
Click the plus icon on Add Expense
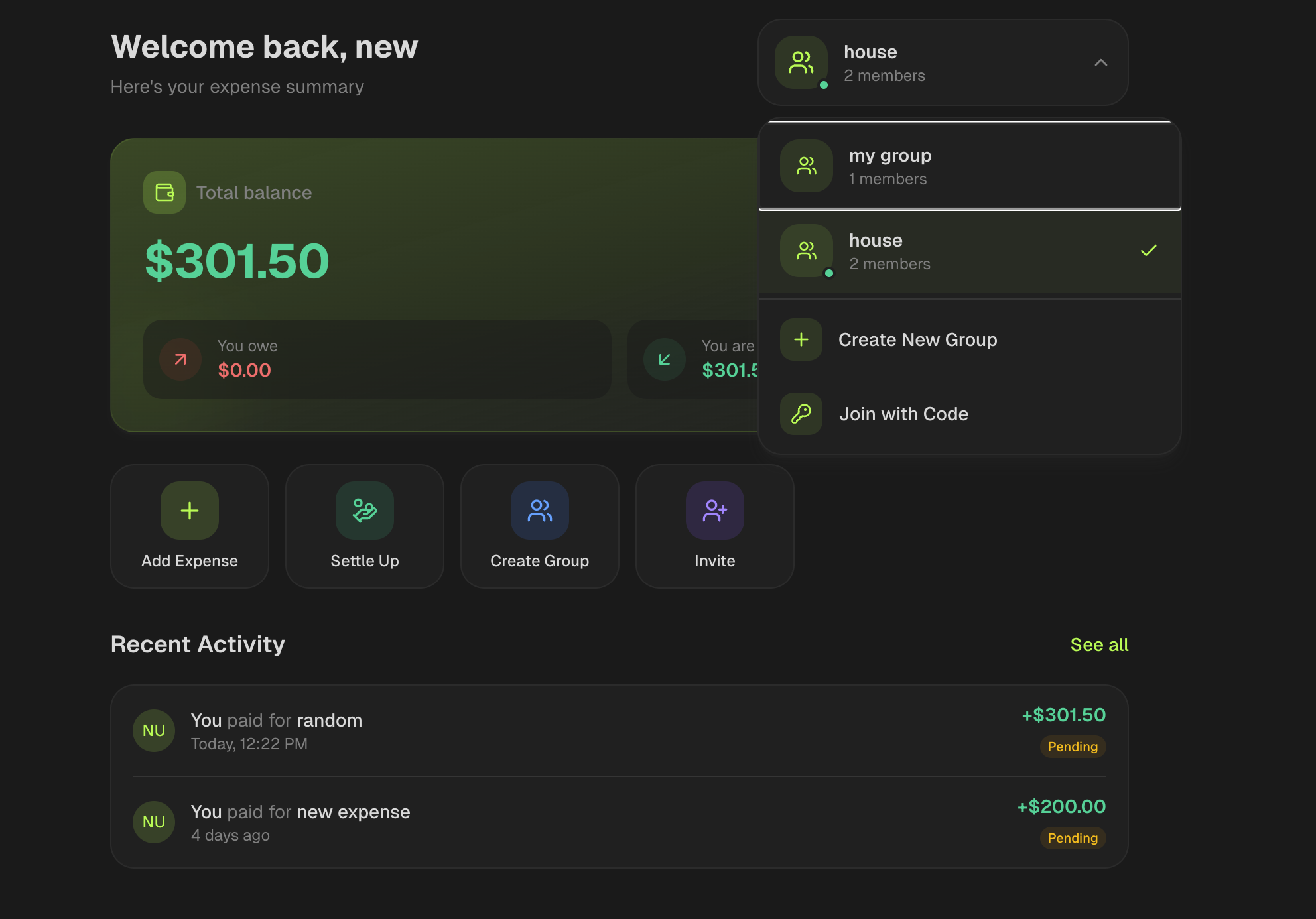click(x=190, y=511)
